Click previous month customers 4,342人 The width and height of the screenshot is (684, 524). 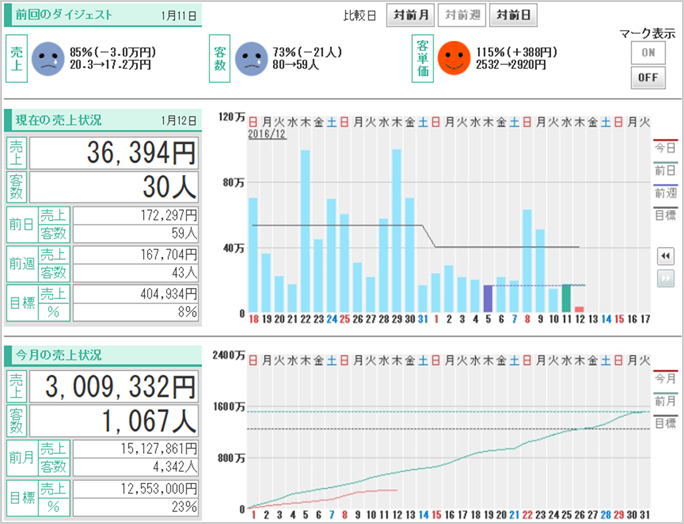[136, 467]
